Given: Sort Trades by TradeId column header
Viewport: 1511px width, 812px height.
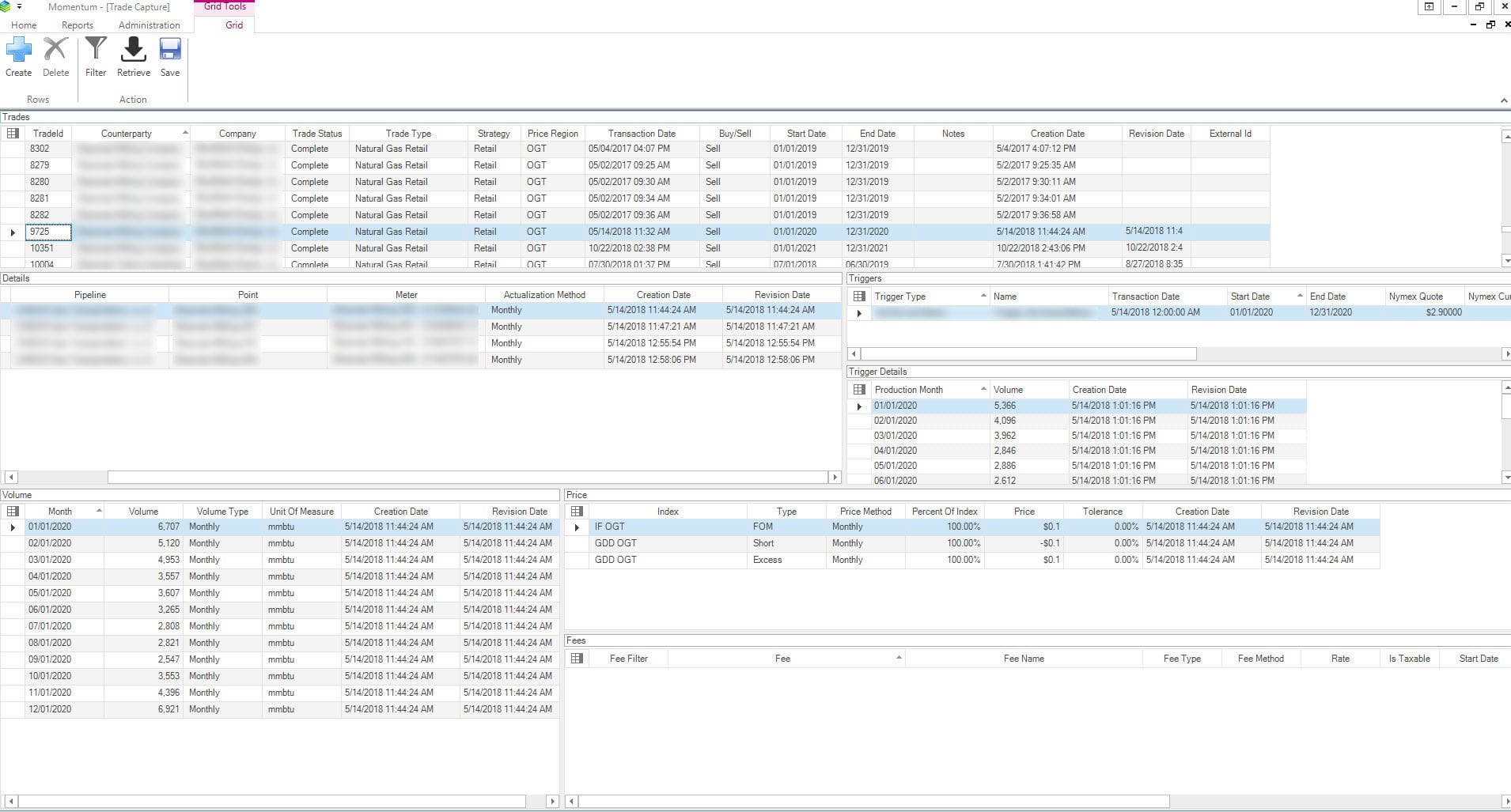Looking at the screenshot, I should (48, 134).
